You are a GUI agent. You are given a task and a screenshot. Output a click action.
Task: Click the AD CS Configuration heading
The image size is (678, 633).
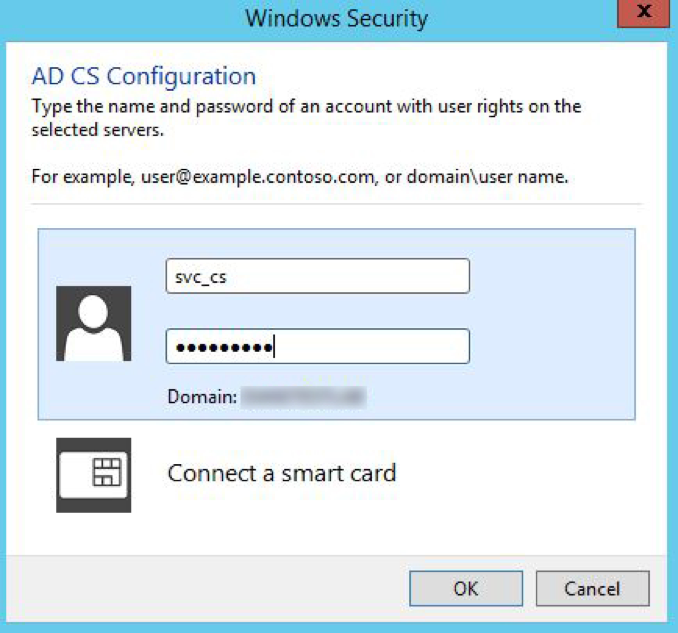144,76
